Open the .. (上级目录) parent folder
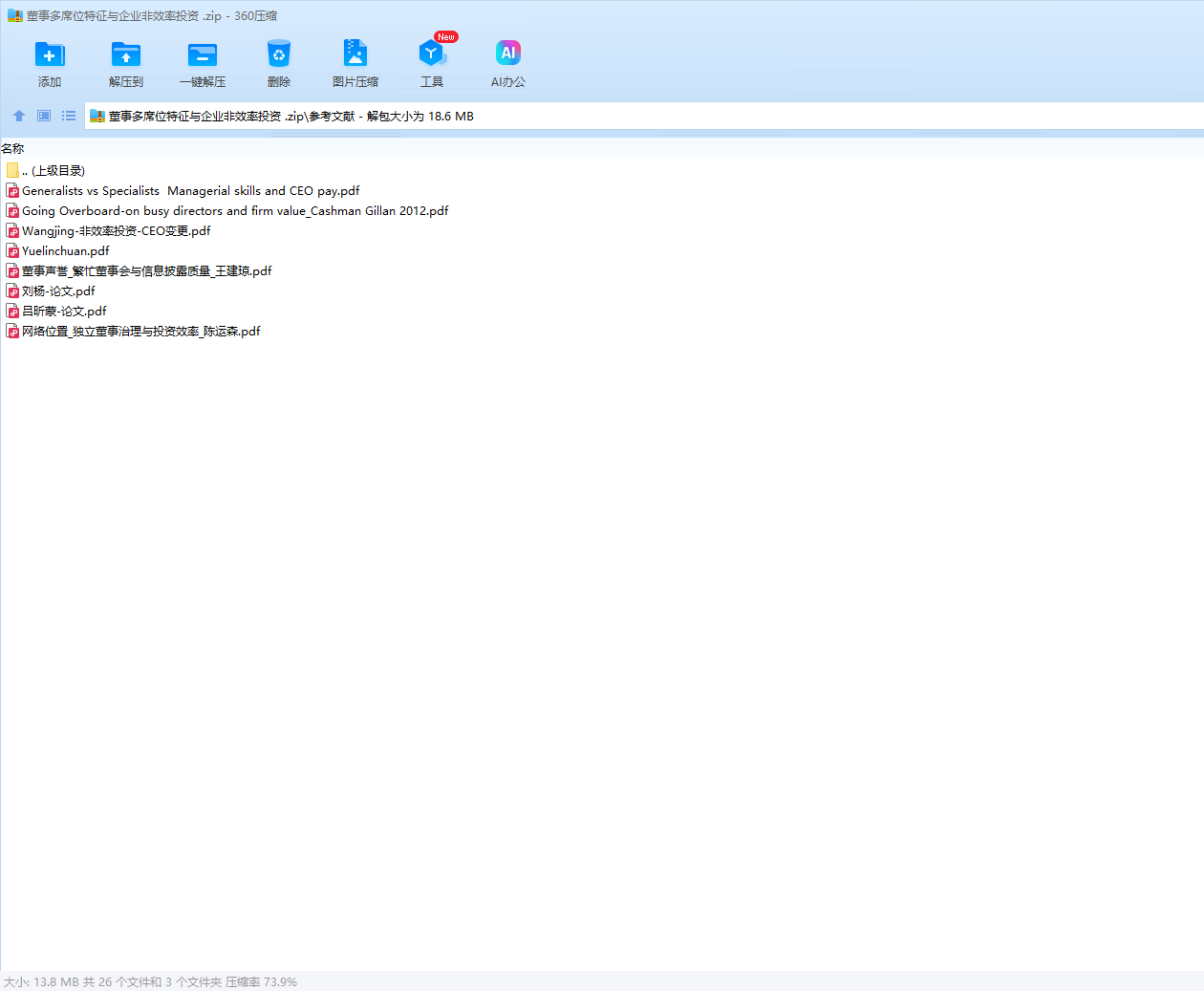Screen dimensions: 1204x991 54,171
